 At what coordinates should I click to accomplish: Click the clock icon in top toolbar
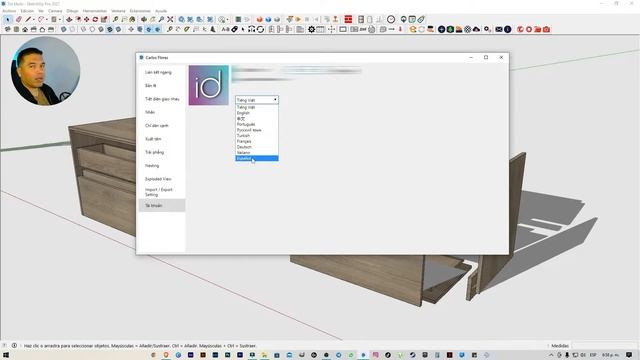pos(391,19)
